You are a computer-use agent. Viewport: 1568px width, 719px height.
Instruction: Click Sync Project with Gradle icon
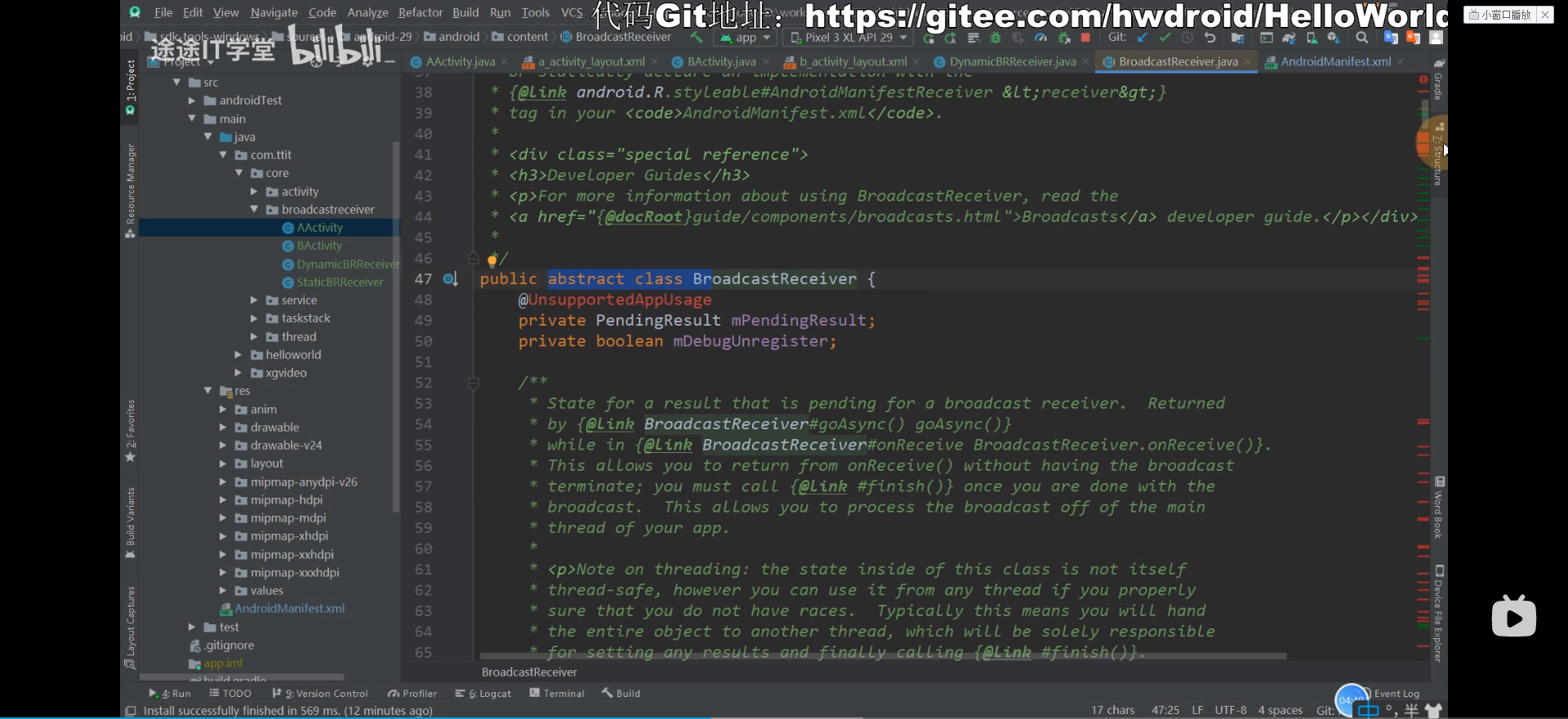(x=1289, y=38)
